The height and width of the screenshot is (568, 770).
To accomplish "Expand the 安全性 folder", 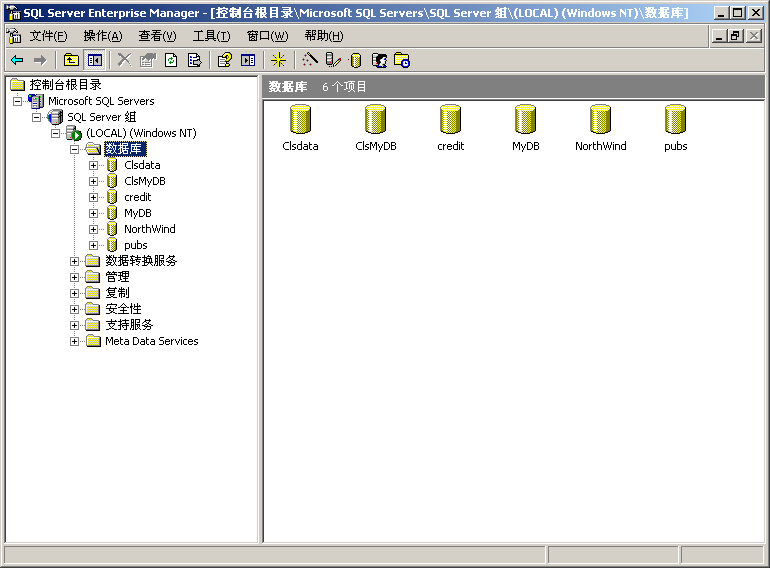I will click(75, 309).
